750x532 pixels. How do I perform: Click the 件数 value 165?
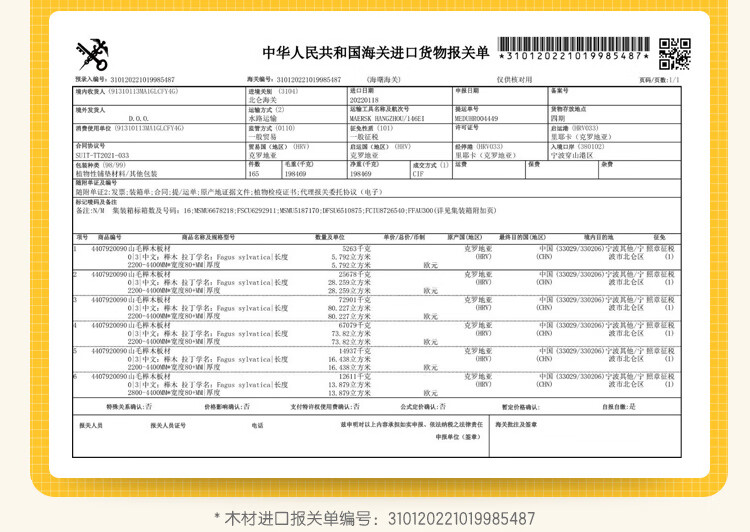(254, 174)
